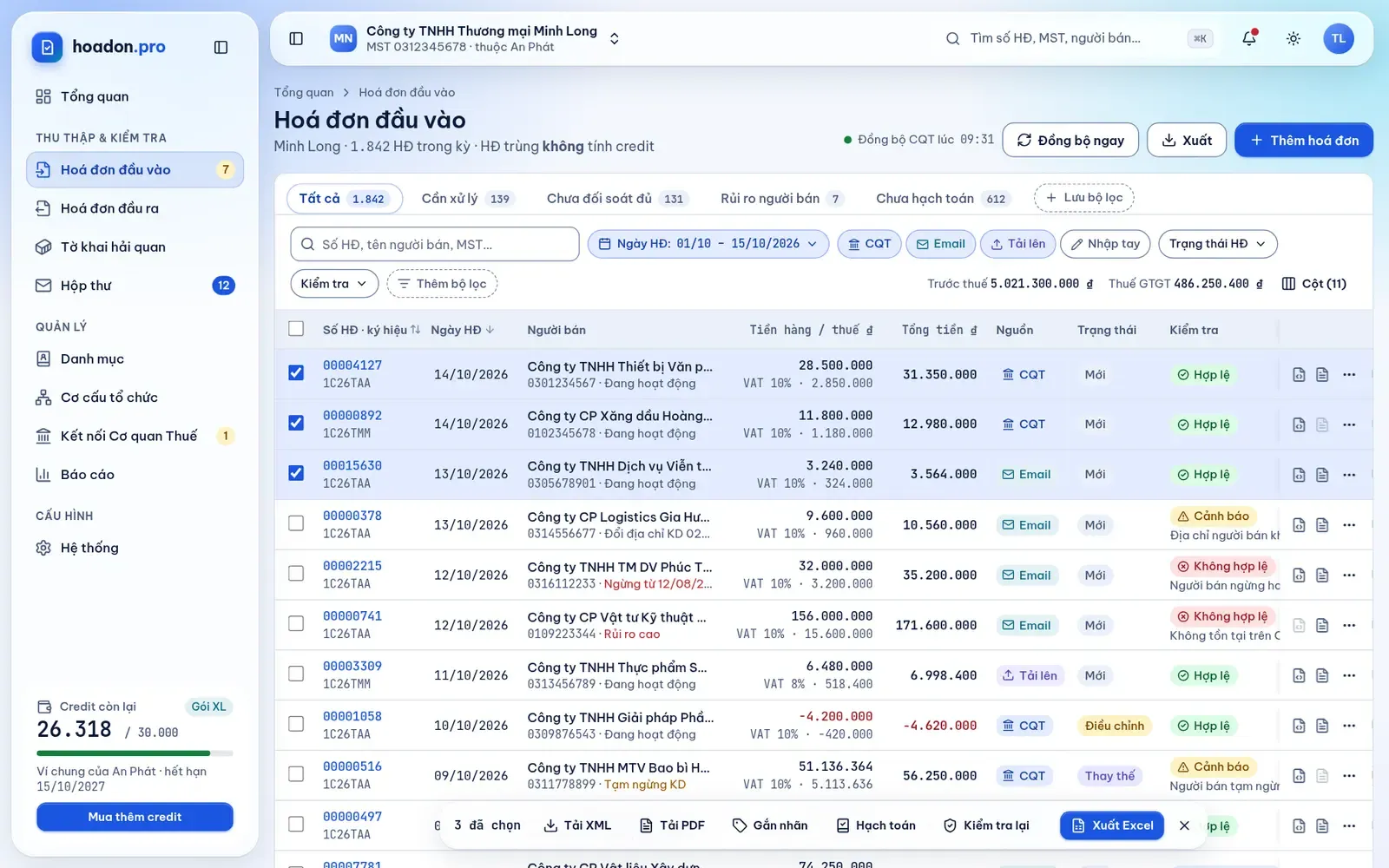Sort by Ngày HĐ column

pos(463,330)
